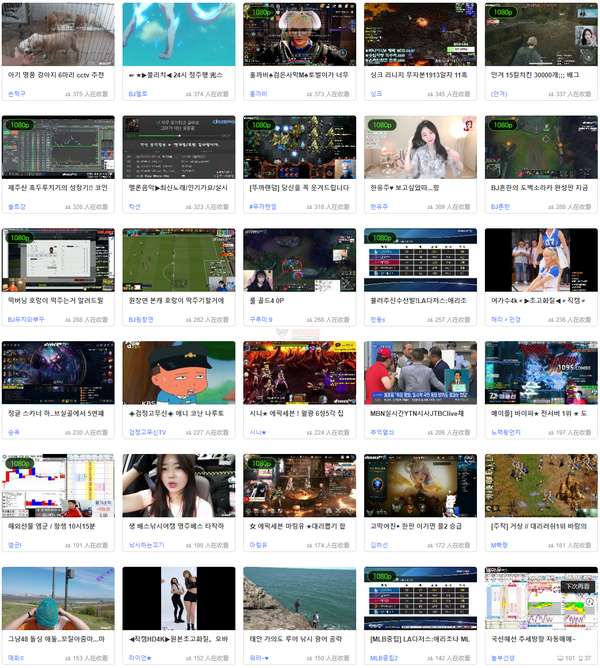Open the two dancers in black outfits thumbnail

click(x=179, y=599)
